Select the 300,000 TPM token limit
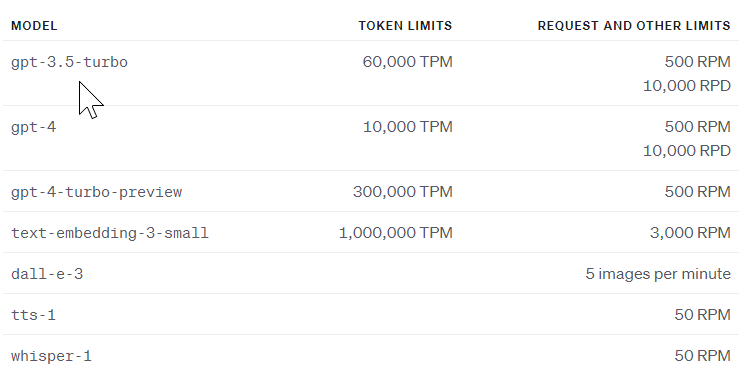The width and height of the screenshot is (753, 383). pyautogui.click(x=402, y=192)
